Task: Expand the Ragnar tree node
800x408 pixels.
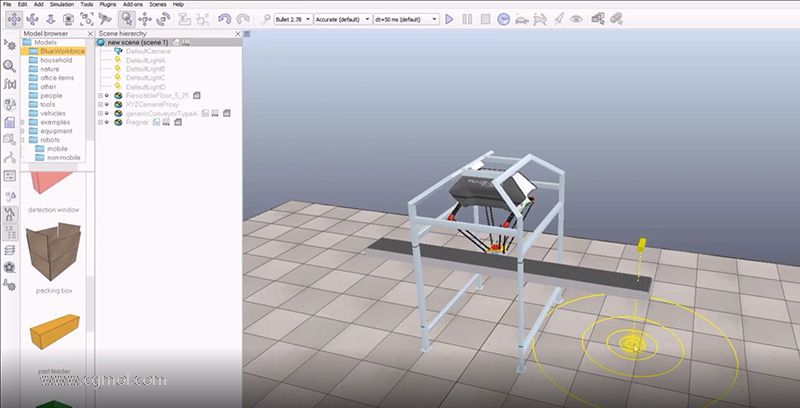Action: click(x=101, y=122)
